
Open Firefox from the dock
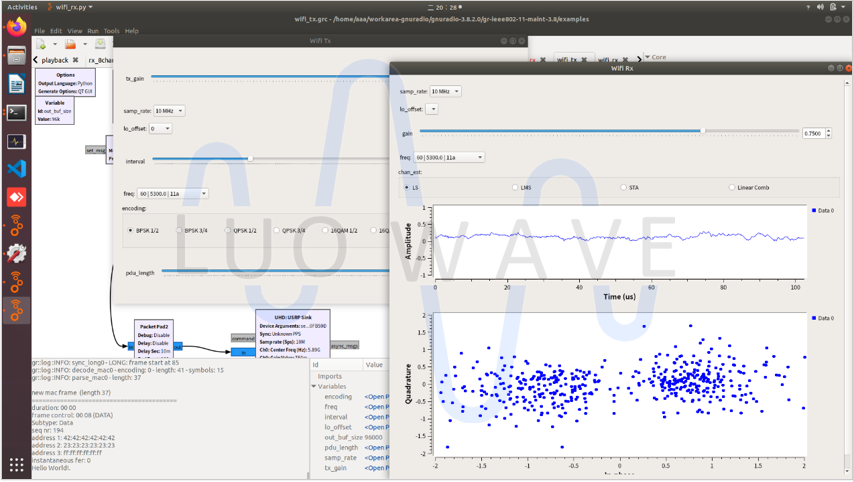click(x=16, y=28)
